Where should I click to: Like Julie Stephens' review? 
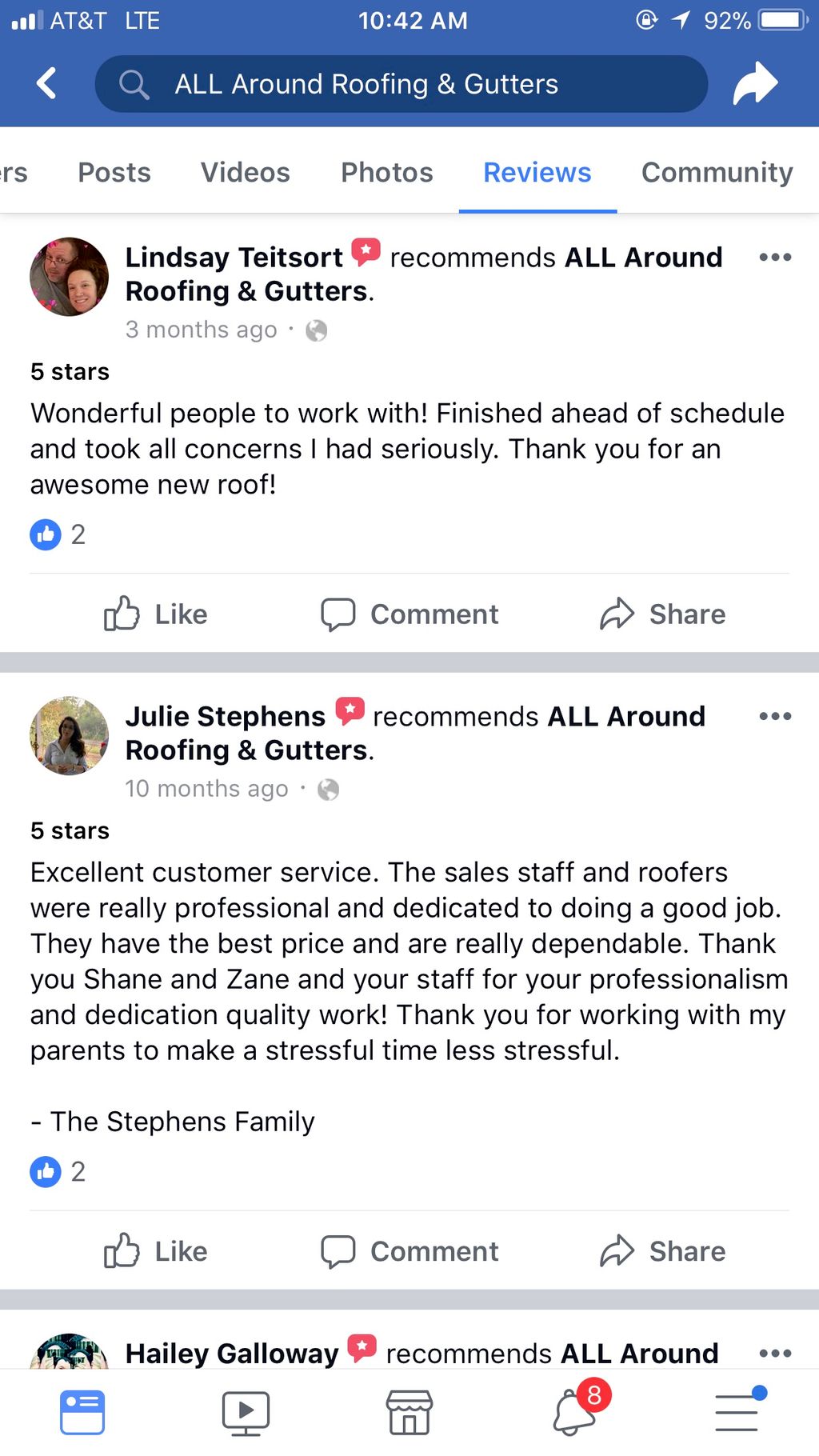(x=157, y=1251)
